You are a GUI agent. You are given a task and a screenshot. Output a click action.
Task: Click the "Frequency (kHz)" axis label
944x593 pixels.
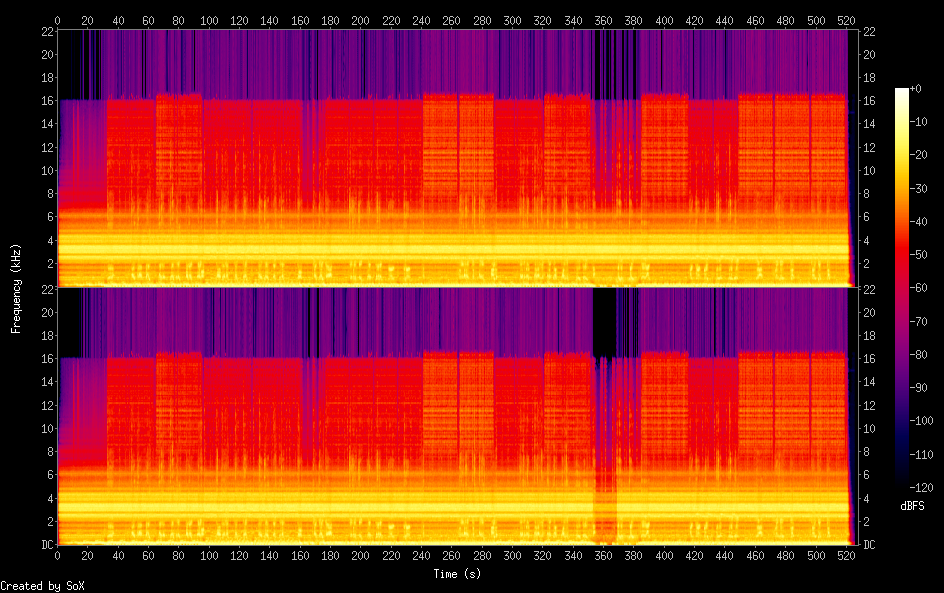16,288
